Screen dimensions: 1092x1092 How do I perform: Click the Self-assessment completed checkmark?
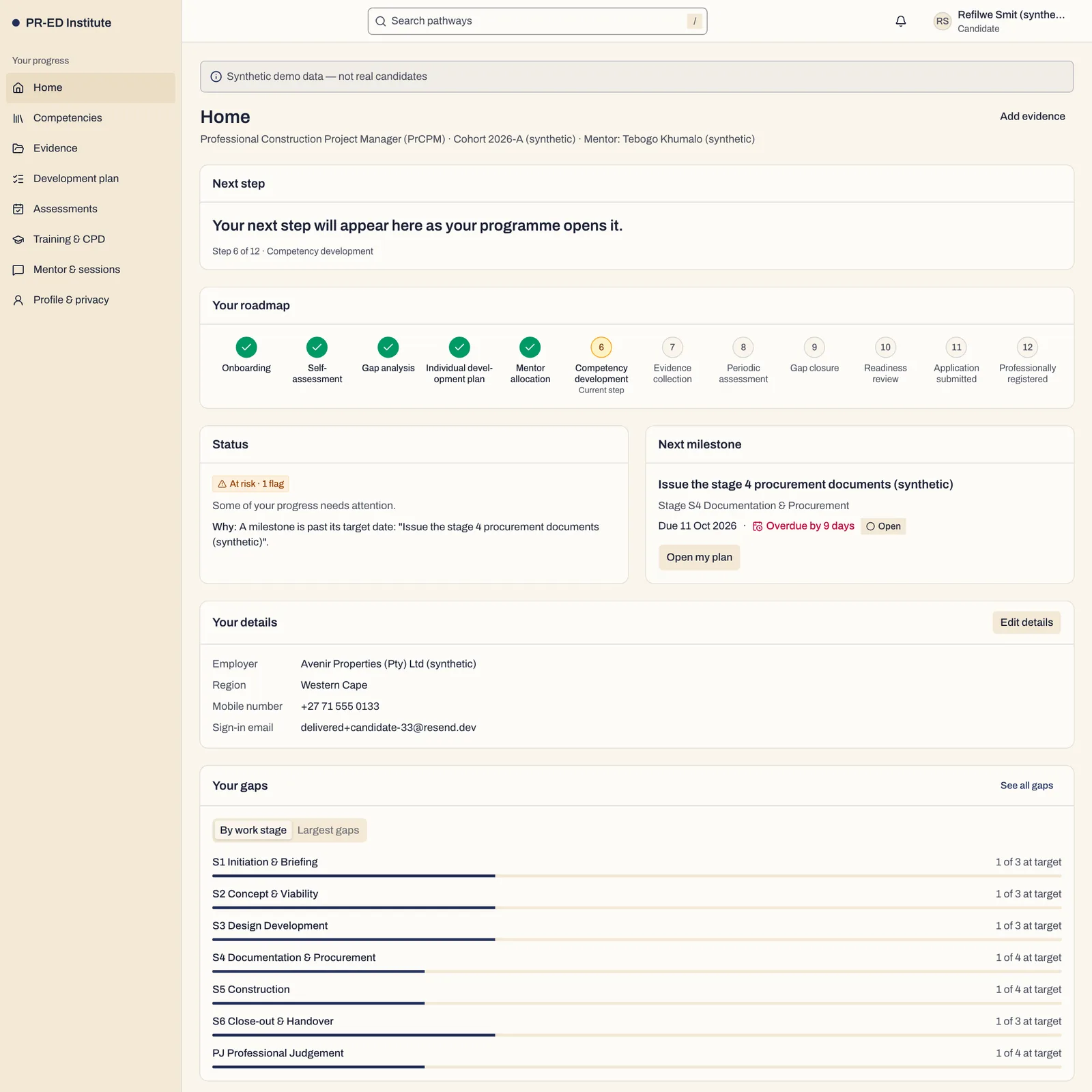(x=317, y=347)
